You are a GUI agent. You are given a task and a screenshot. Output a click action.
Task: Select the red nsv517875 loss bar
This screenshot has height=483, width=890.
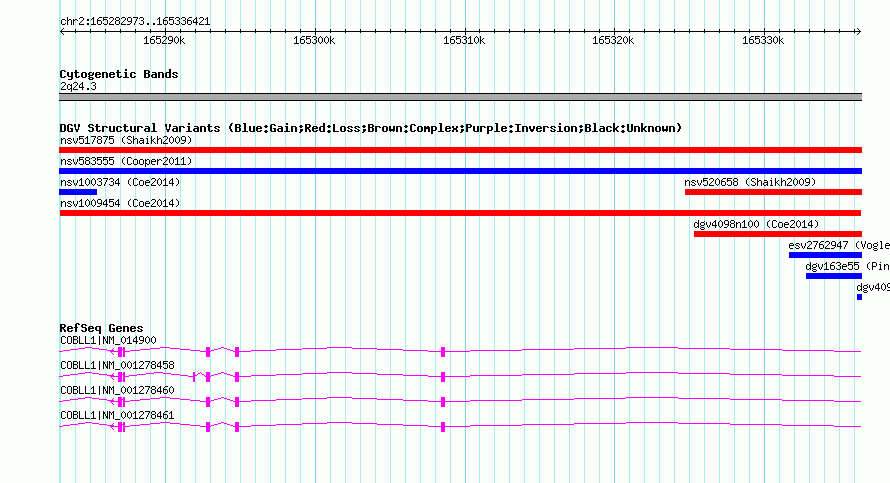(460, 150)
